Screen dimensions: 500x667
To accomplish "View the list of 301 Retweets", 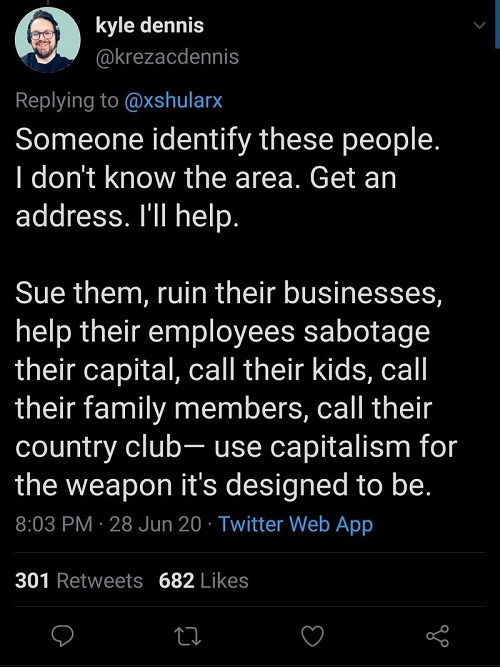I will 79,581.
